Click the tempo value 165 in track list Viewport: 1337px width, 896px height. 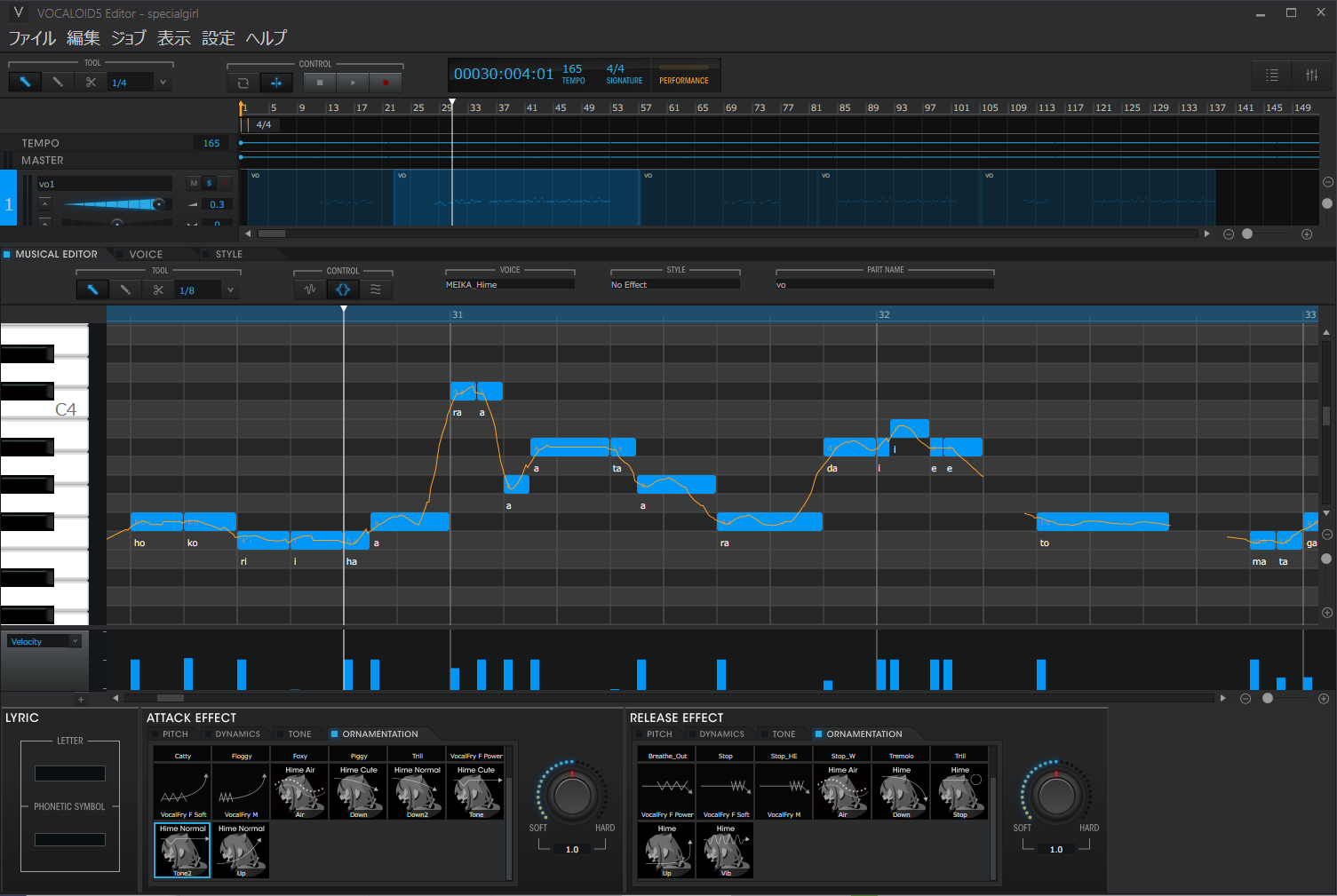211,143
